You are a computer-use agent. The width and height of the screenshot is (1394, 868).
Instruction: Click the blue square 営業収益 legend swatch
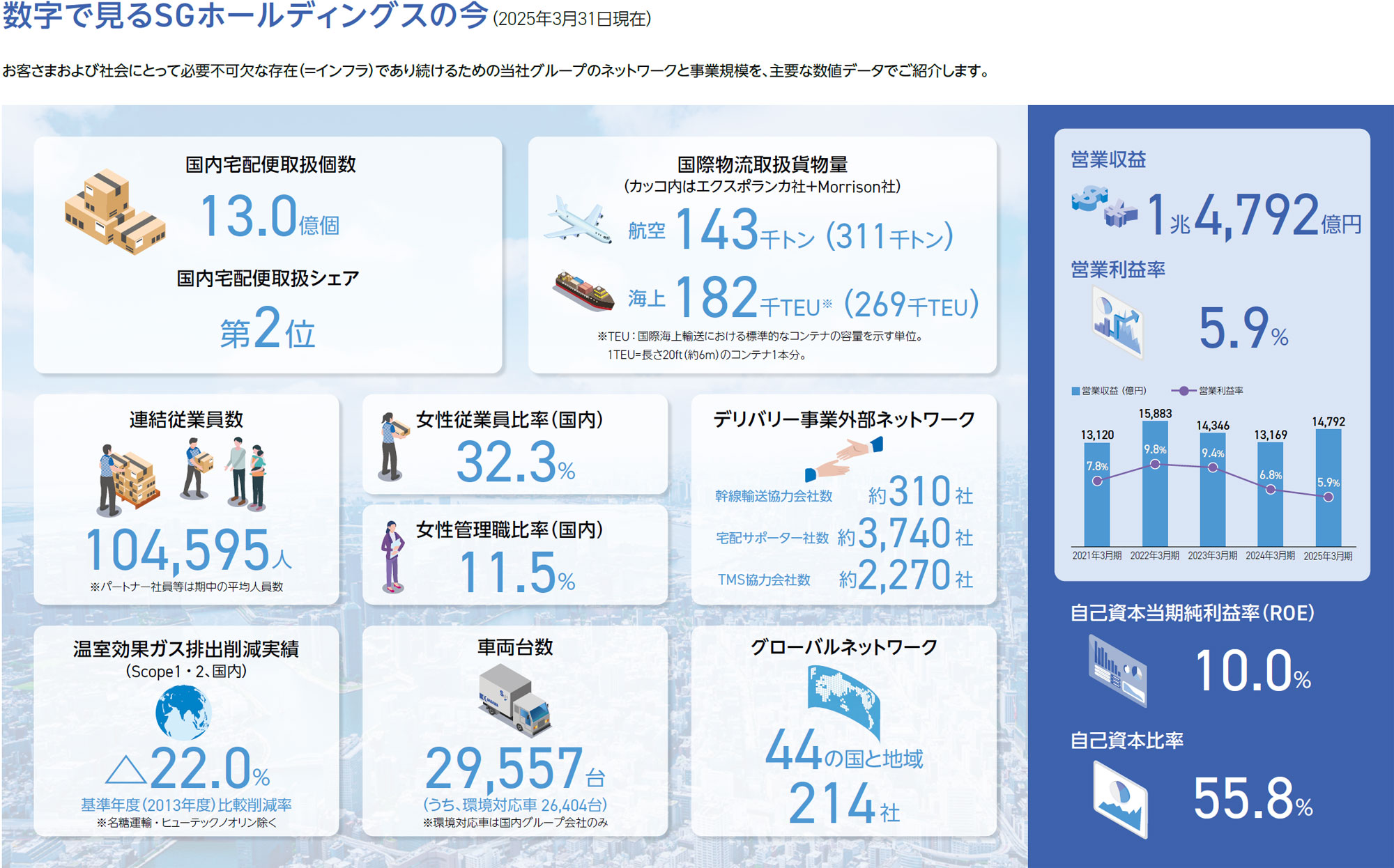coord(1075,391)
